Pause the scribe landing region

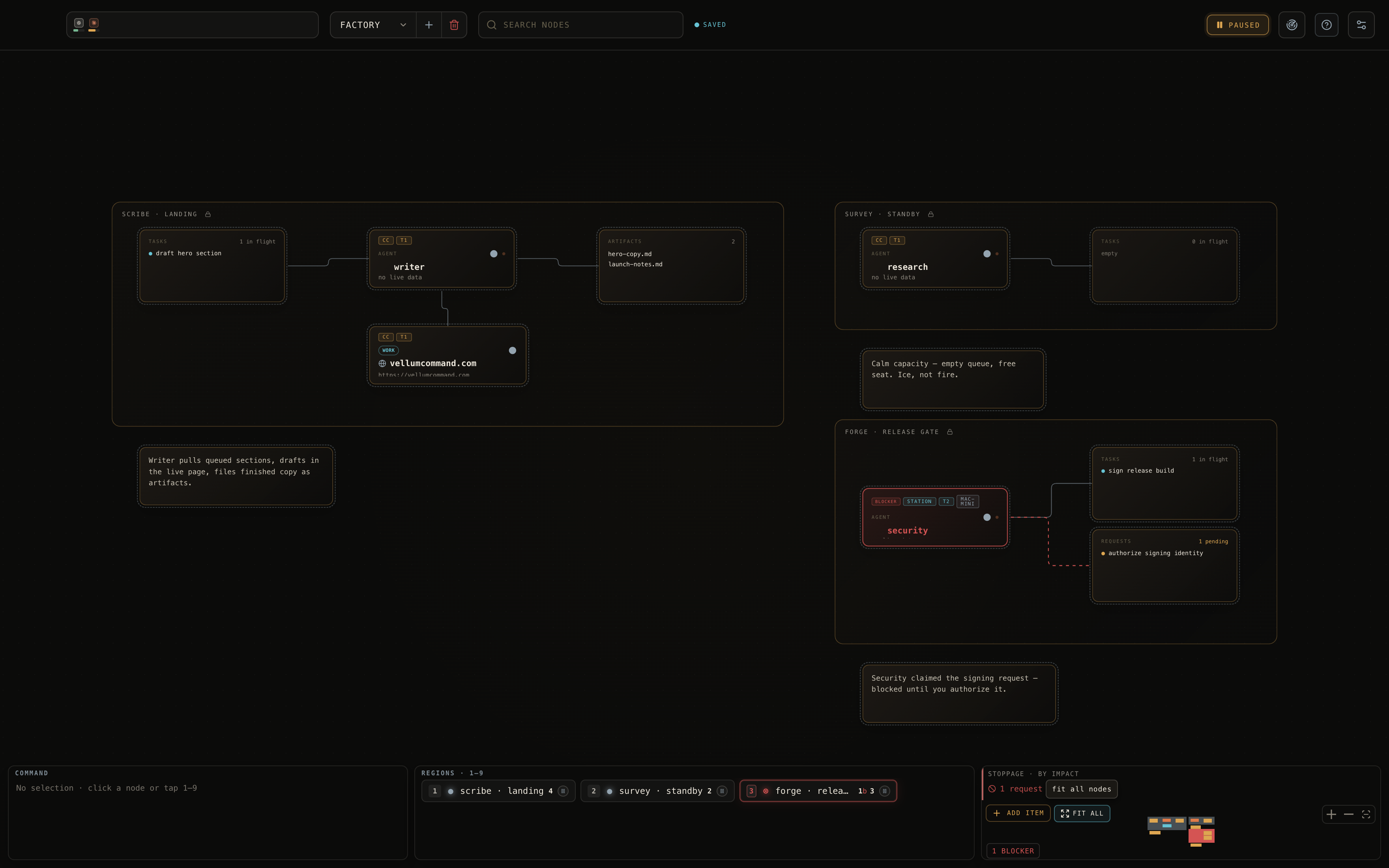pos(563,791)
